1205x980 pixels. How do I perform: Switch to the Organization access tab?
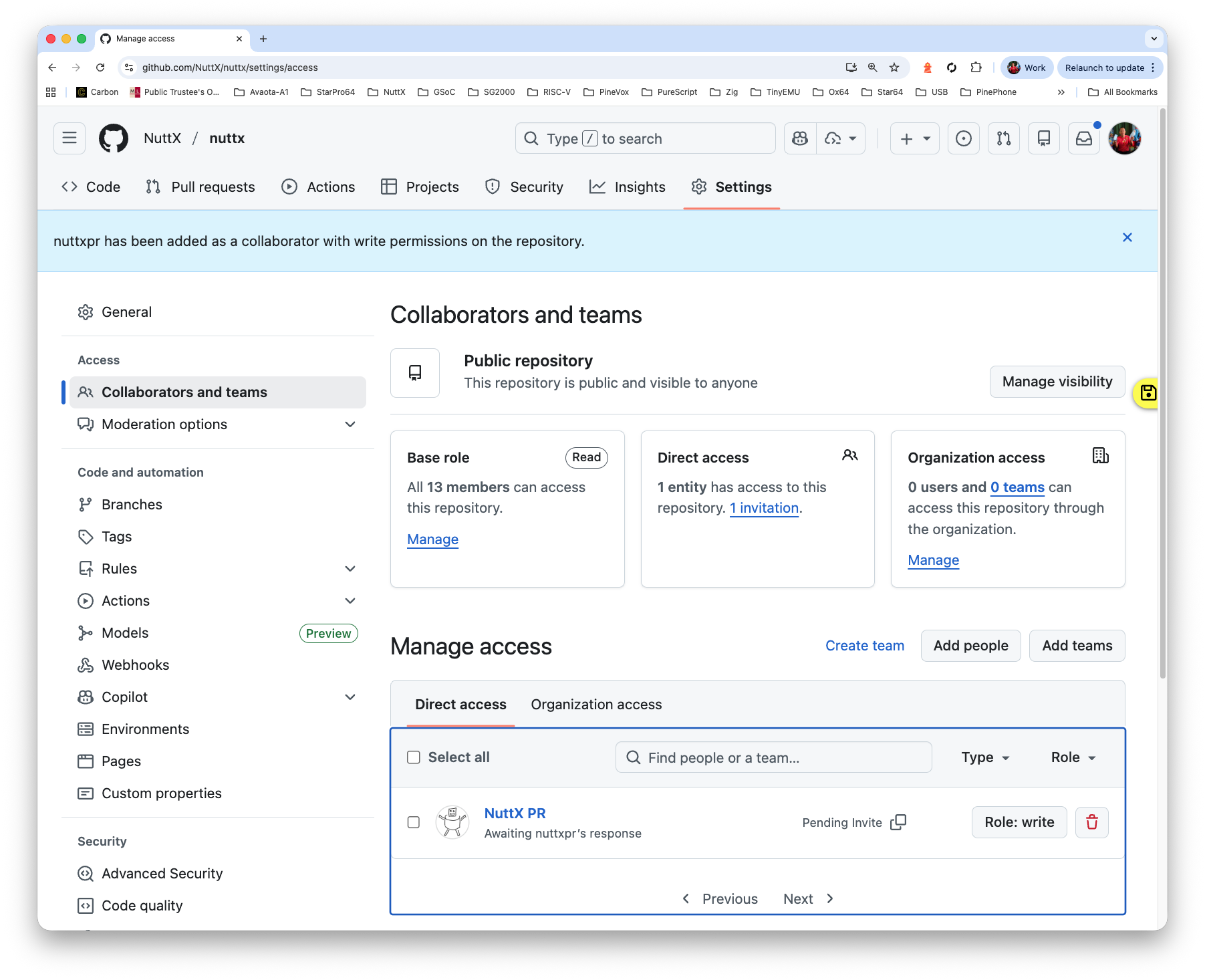[x=596, y=705]
